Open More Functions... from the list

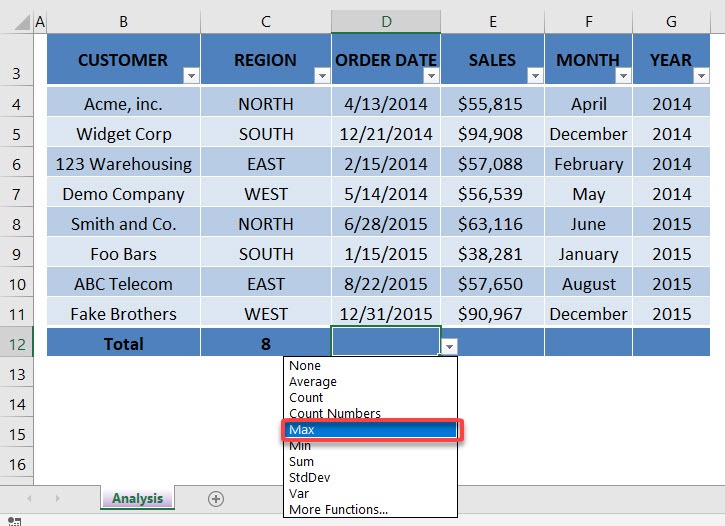[x=370, y=509]
